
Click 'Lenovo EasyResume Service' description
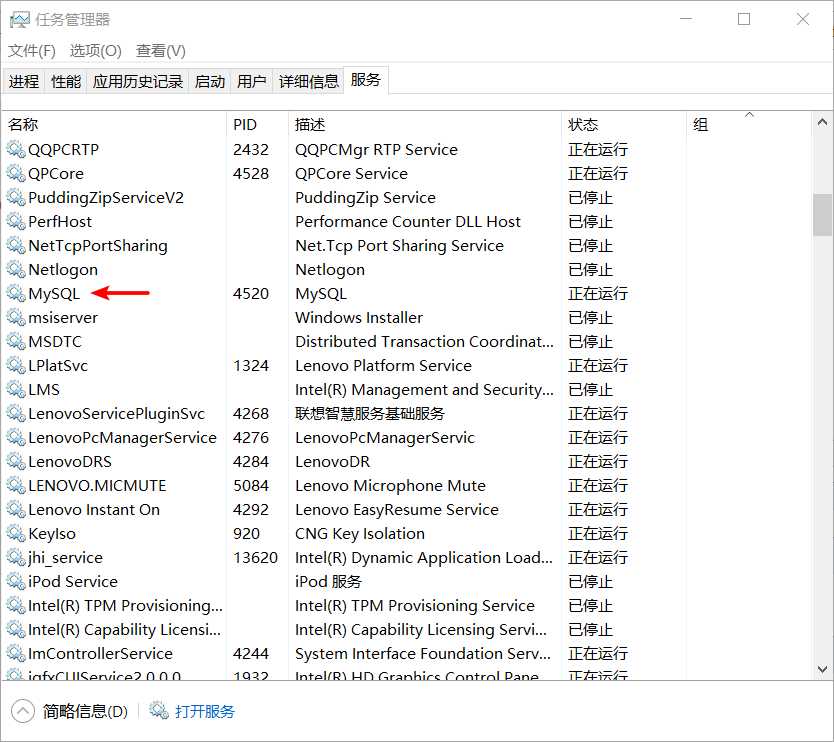397,510
